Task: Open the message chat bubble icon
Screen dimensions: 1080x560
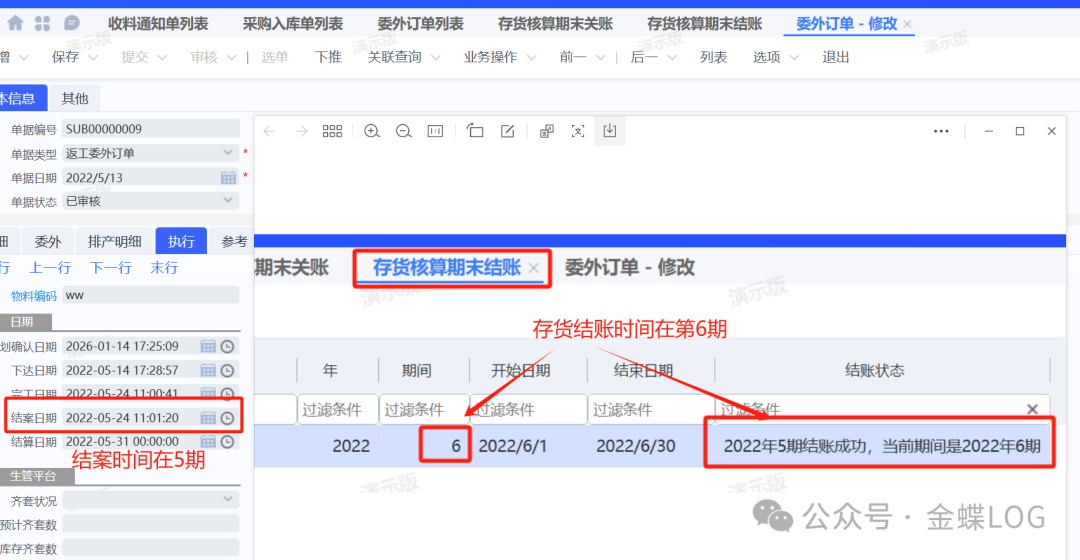Action: pos(71,23)
